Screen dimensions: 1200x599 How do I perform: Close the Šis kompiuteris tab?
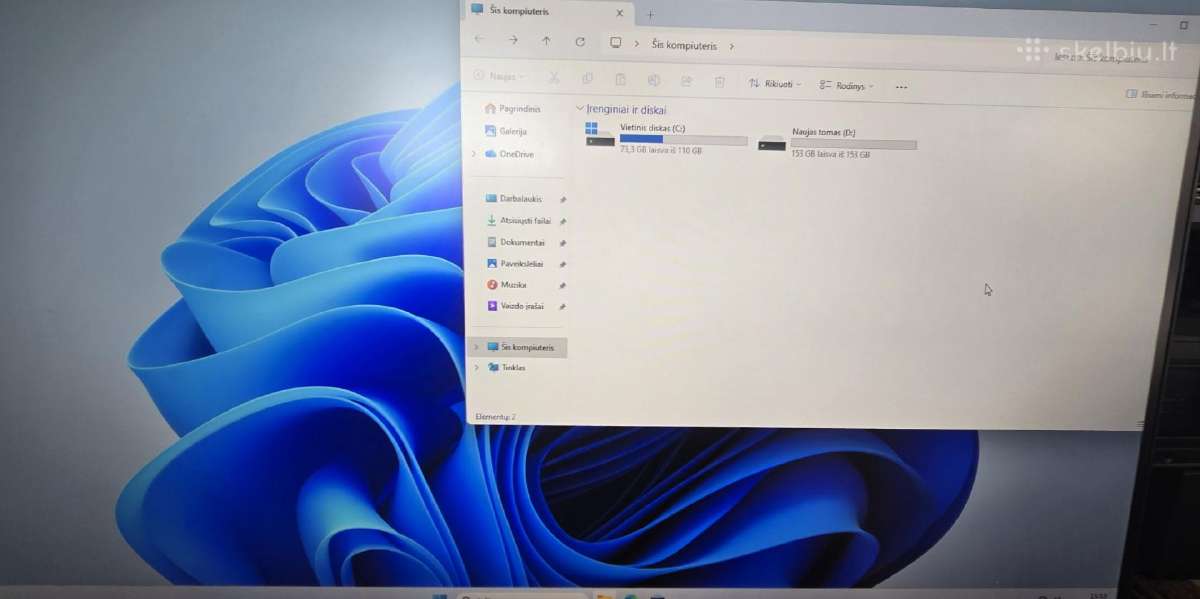coord(619,13)
